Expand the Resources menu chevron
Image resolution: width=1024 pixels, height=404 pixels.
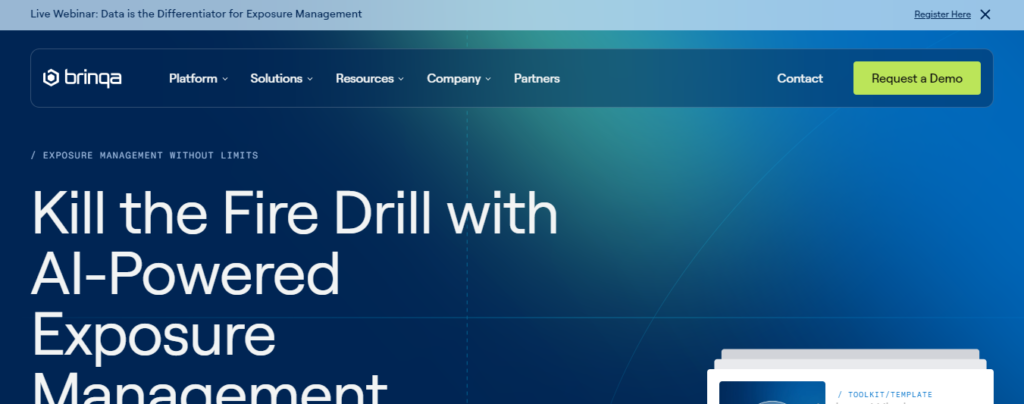point(401,79)
